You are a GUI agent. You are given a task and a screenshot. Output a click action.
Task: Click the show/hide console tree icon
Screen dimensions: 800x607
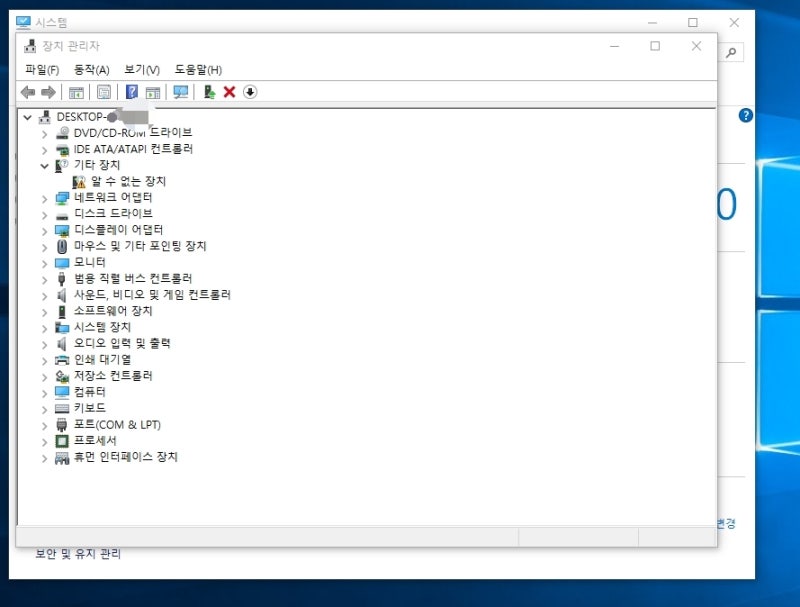pyautogui.click(x=76, y=92)
